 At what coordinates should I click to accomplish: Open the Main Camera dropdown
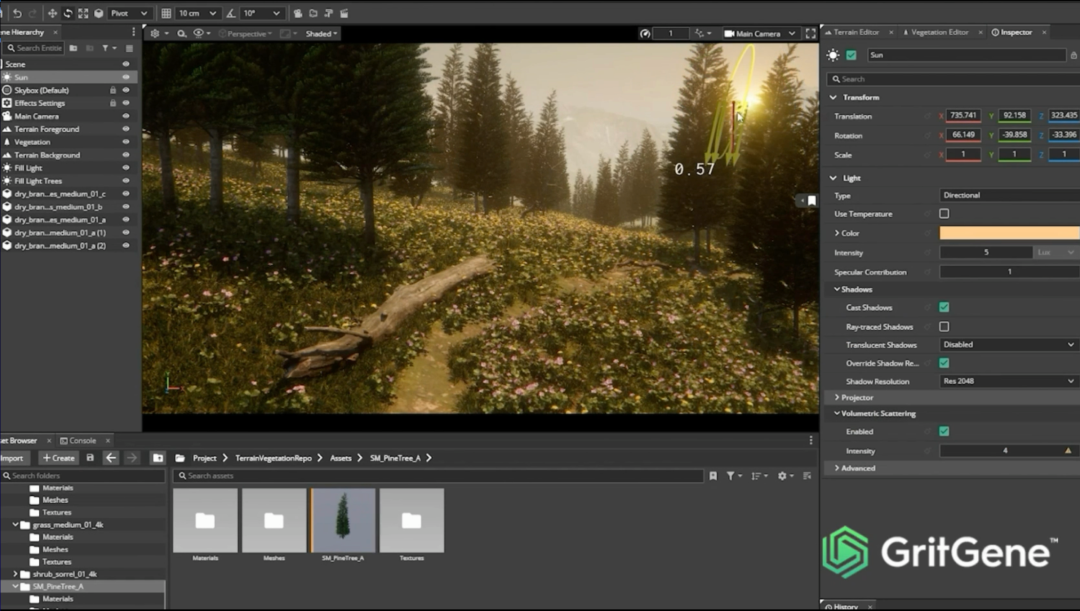click(759, 33)
